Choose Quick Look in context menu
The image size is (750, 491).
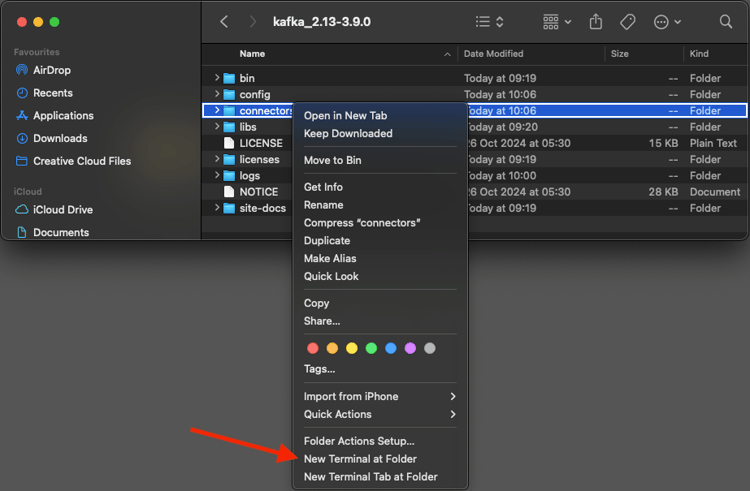pos(331,276)
